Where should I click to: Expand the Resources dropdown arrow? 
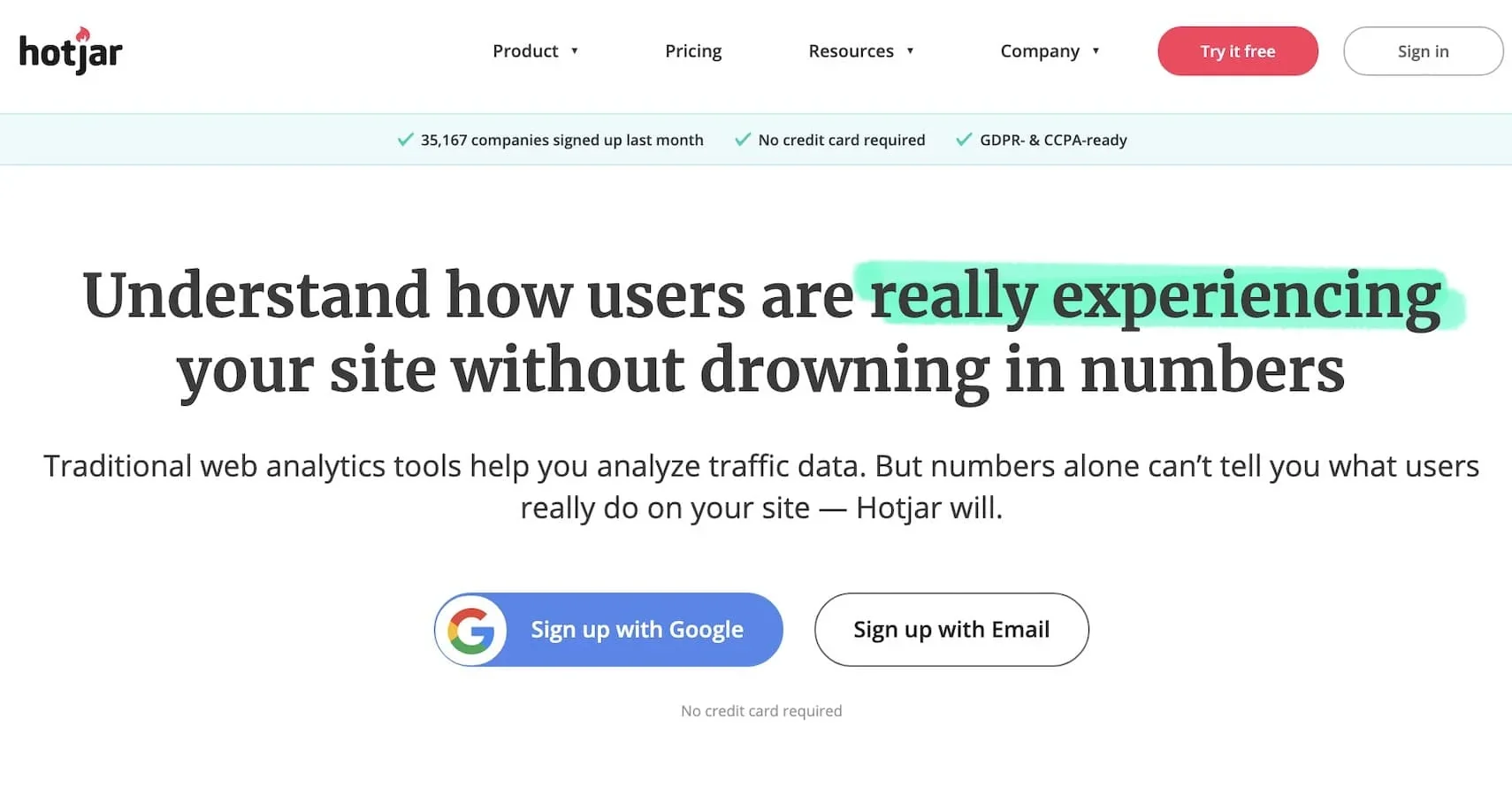pyautogui.click(x=910, y=51)
